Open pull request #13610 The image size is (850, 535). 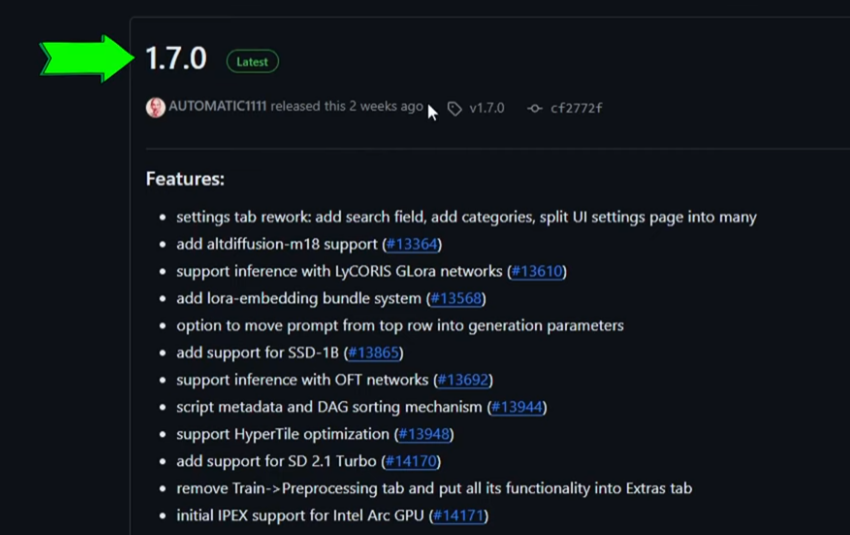coord(537,272)
